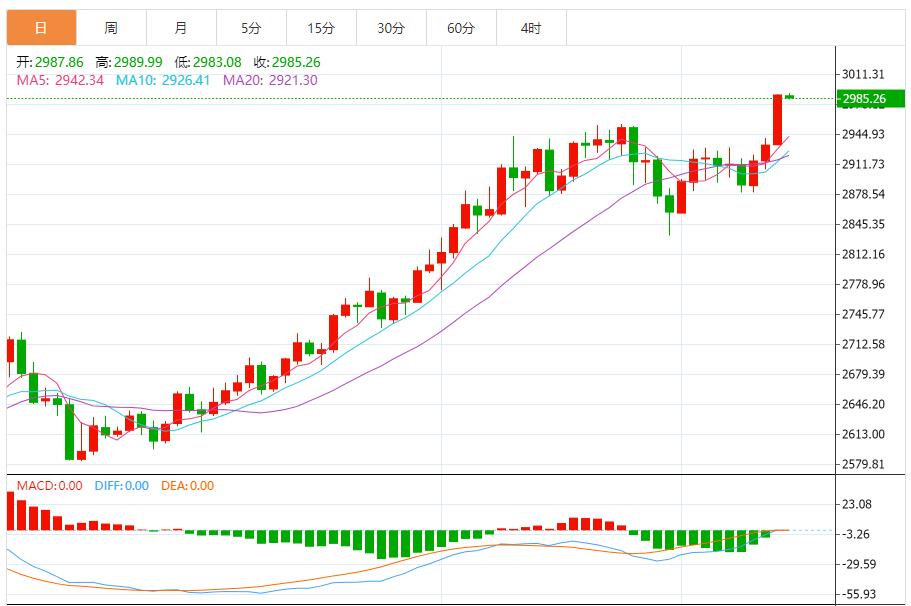This screenshot has height=606, width=911.
Task: Open the 月 monthly chart tab
Action: point(181,28)
